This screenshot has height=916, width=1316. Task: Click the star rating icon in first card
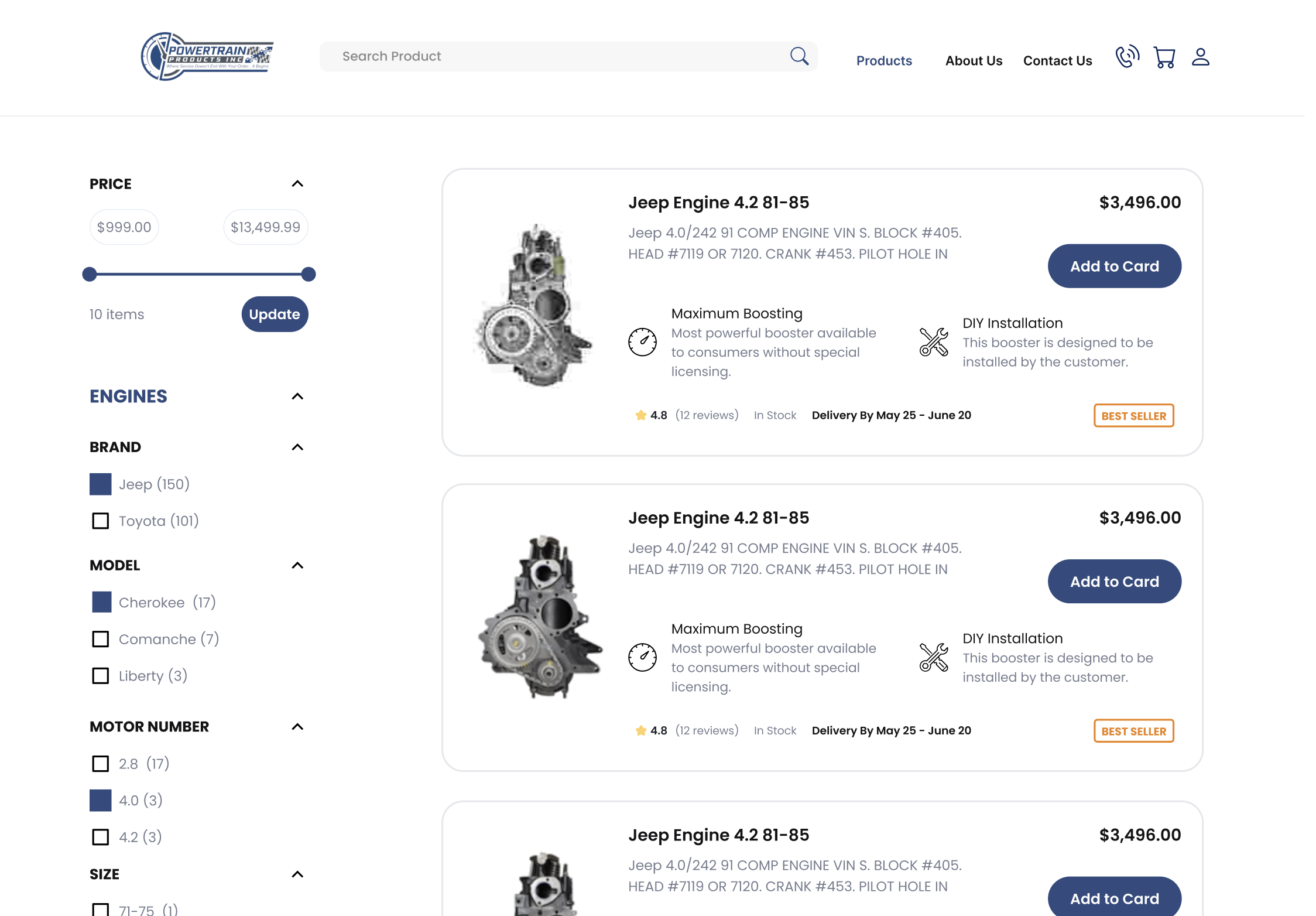[641, 415]
